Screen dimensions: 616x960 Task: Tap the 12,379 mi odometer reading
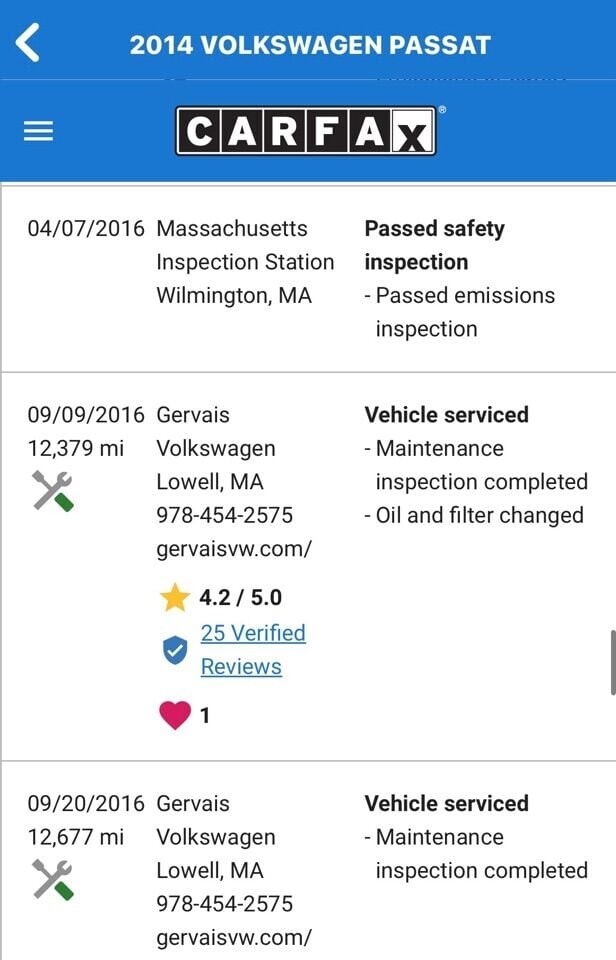(x=76, y=448)
